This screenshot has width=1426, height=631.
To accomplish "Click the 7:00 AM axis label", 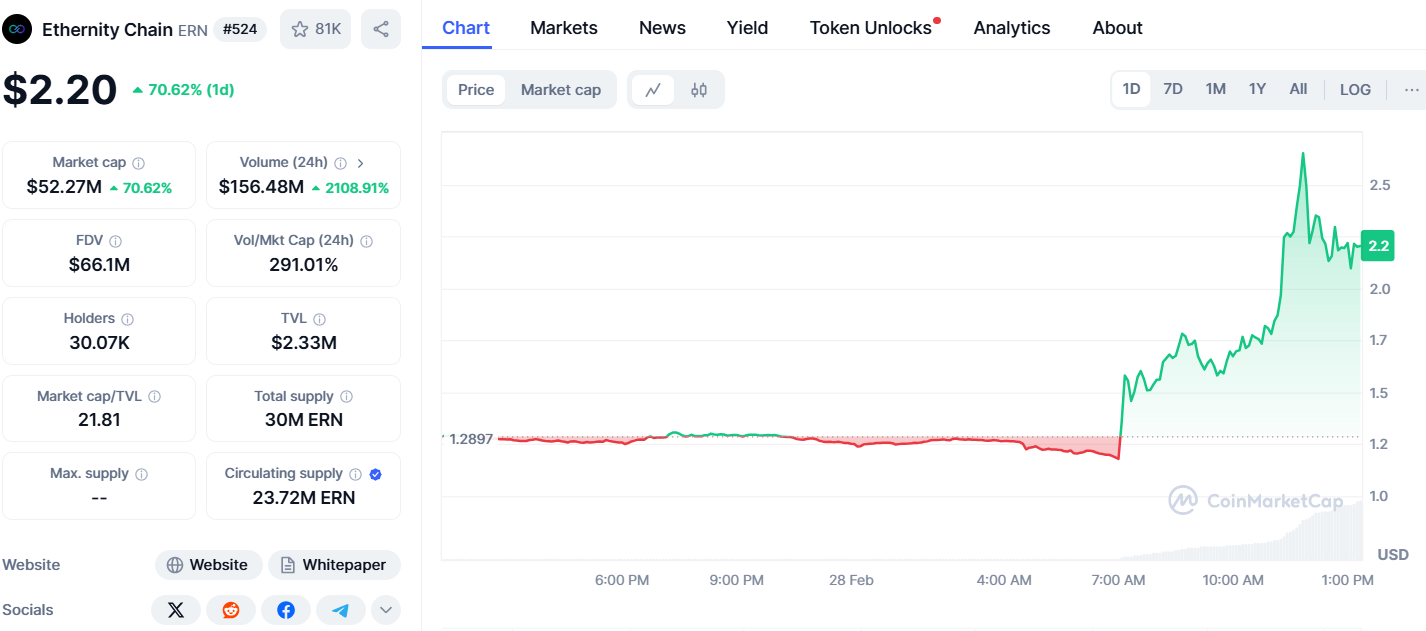I will 1118,580.
